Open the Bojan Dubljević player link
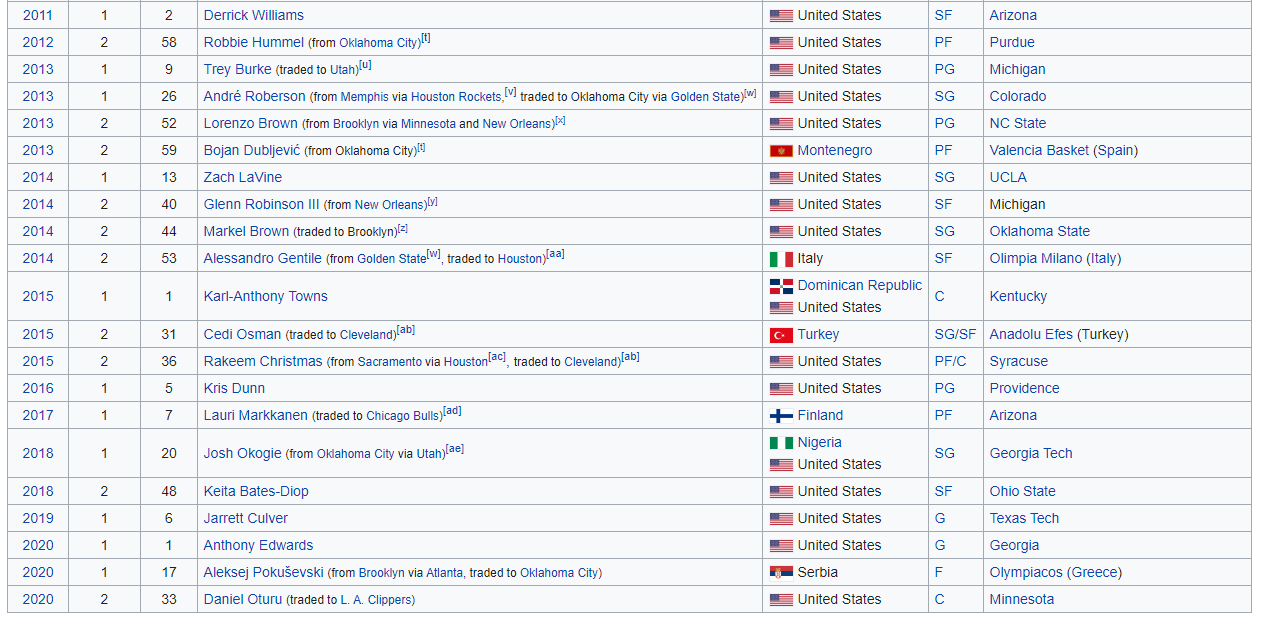 252,150
